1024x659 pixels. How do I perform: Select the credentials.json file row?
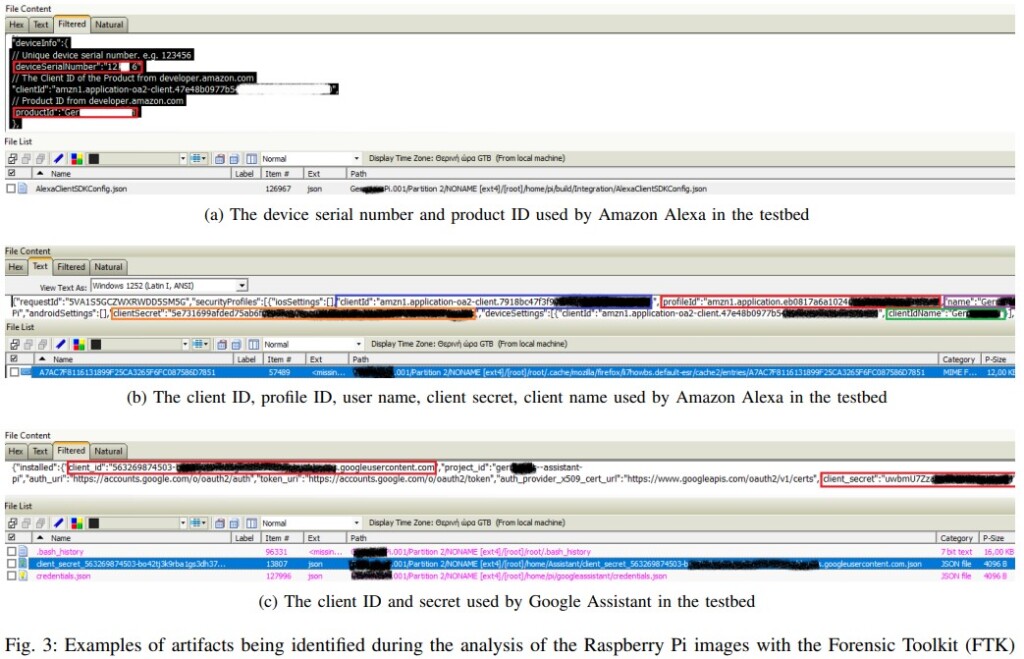coord(509,576)
